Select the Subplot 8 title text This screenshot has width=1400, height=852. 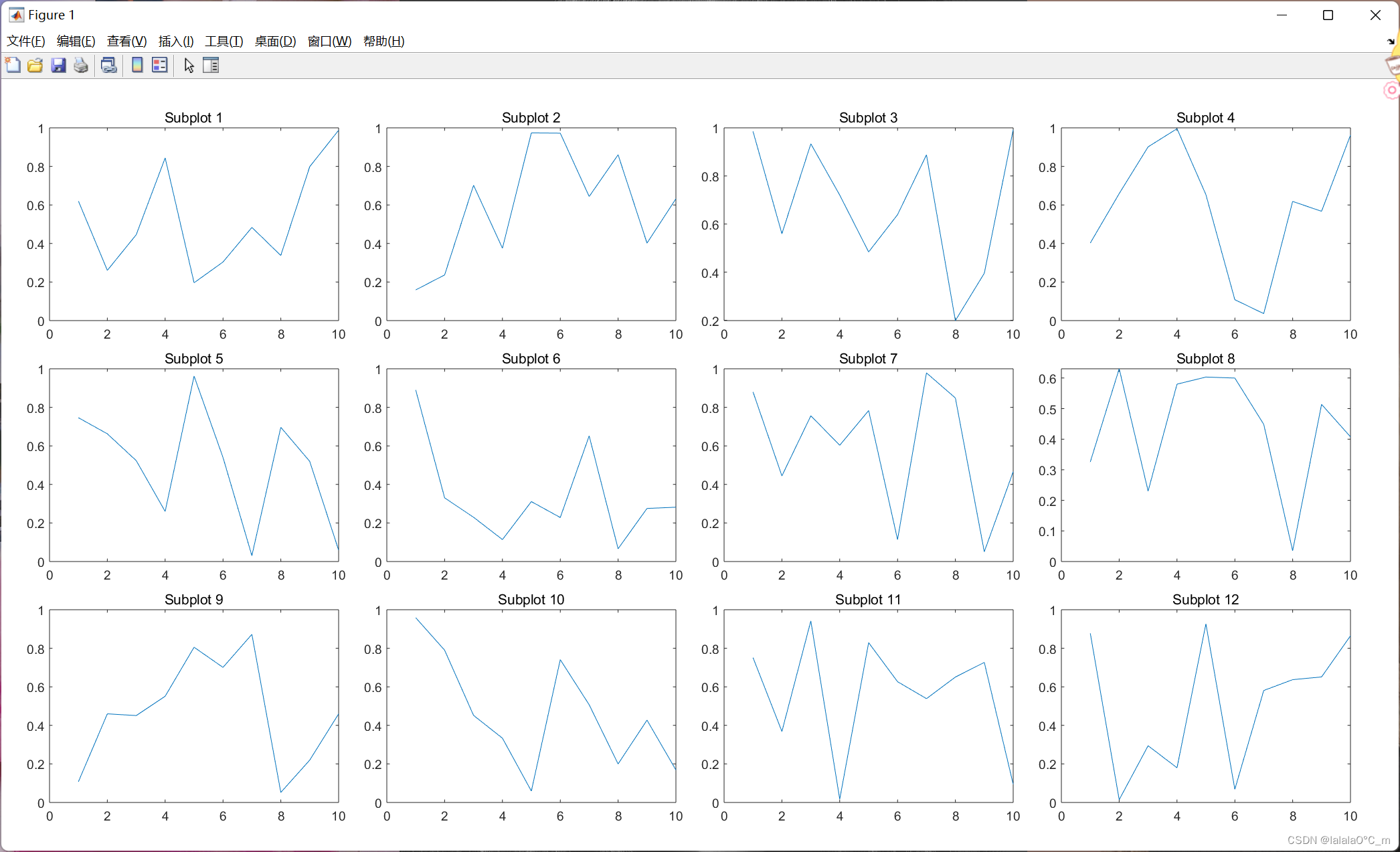tap(1206, 359)
